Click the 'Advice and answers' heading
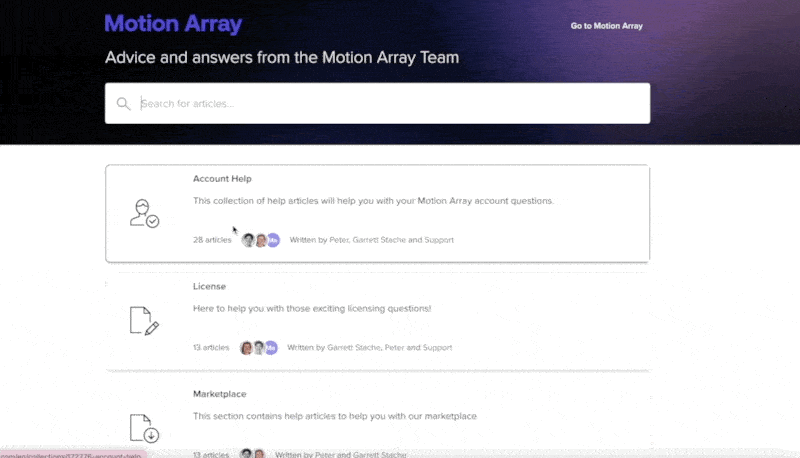This screenshot has width=800, height=458. click(x=282, y=58)
